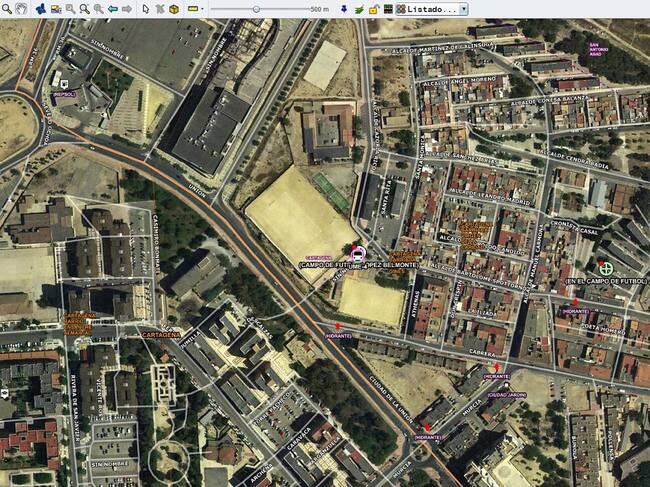This screenshot has width=650, height=487.
Task: Go back to previous map view
Action: point(112,8)
